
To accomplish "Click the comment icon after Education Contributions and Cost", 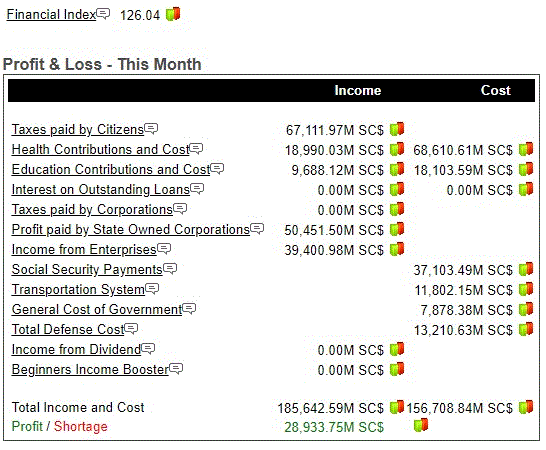I will pos(217,169).
